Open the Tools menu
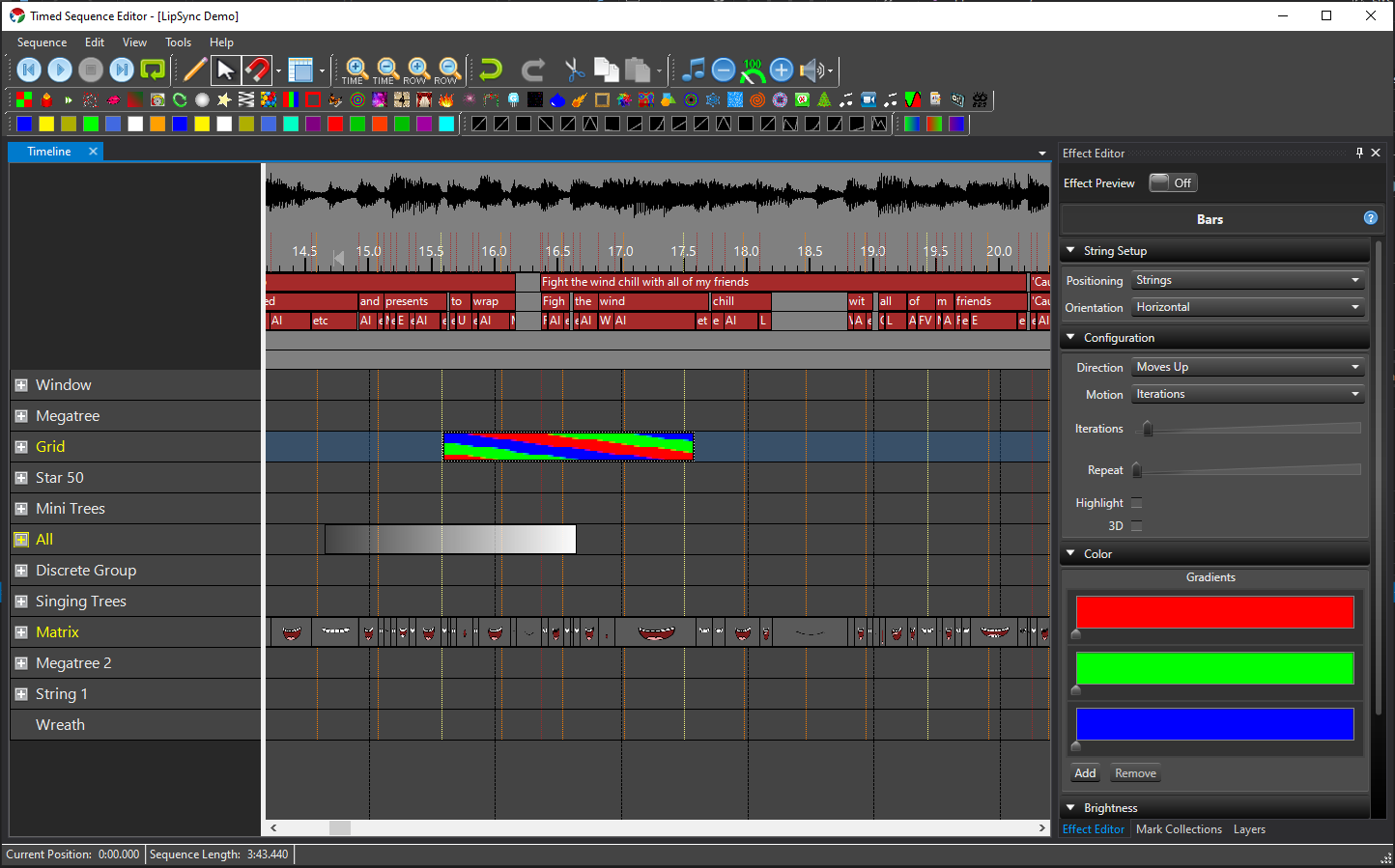1395x868 pixels. pos(178,42)
